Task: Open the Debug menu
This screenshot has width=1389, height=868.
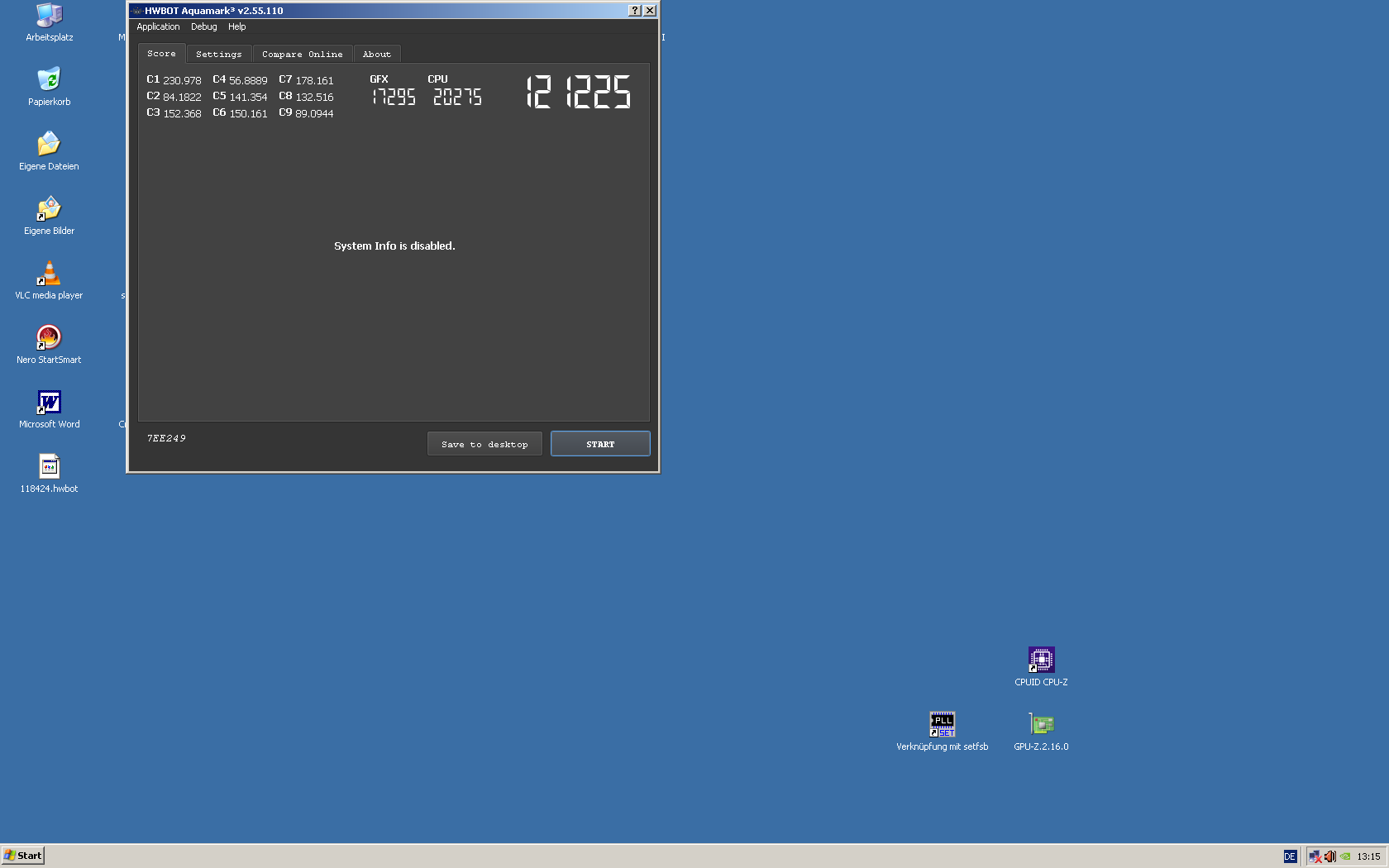Action: [x=203, y=26]
